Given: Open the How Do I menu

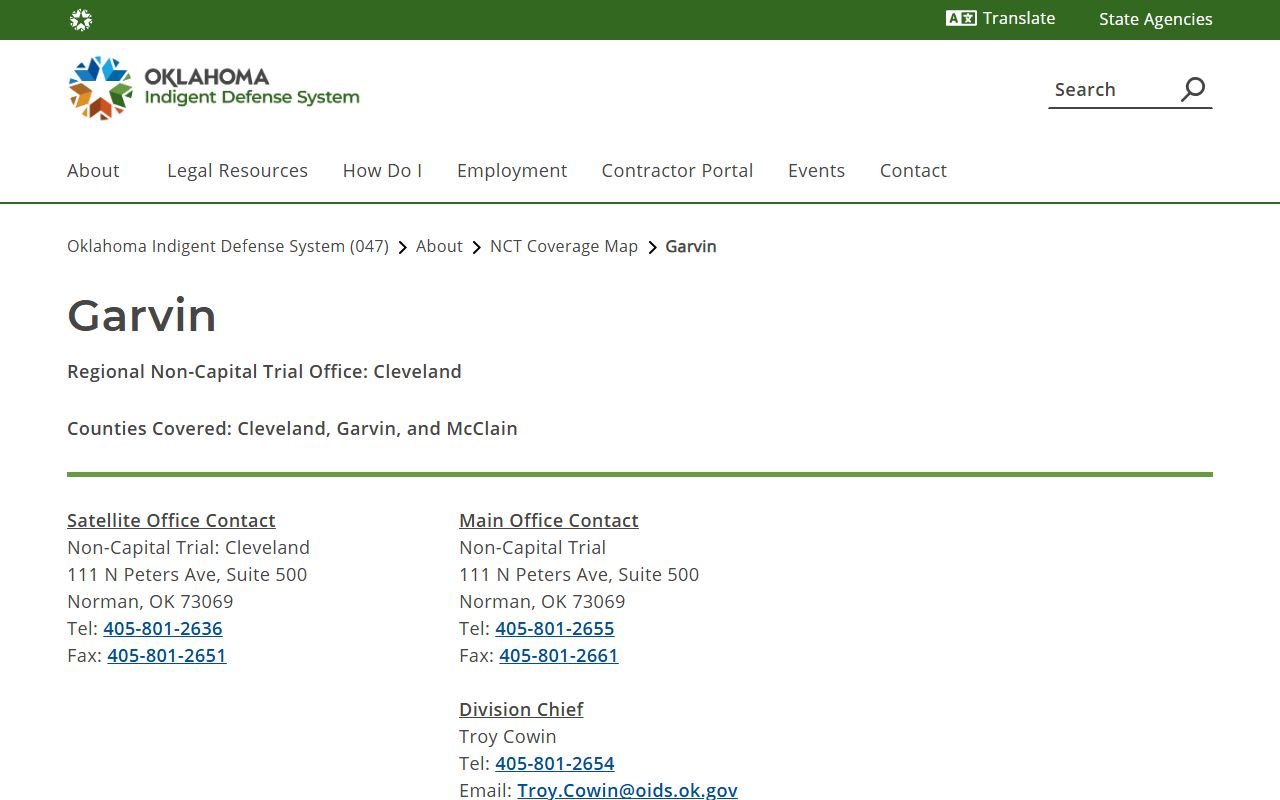Looking at the screenshot, I should [x=382, y=171].
